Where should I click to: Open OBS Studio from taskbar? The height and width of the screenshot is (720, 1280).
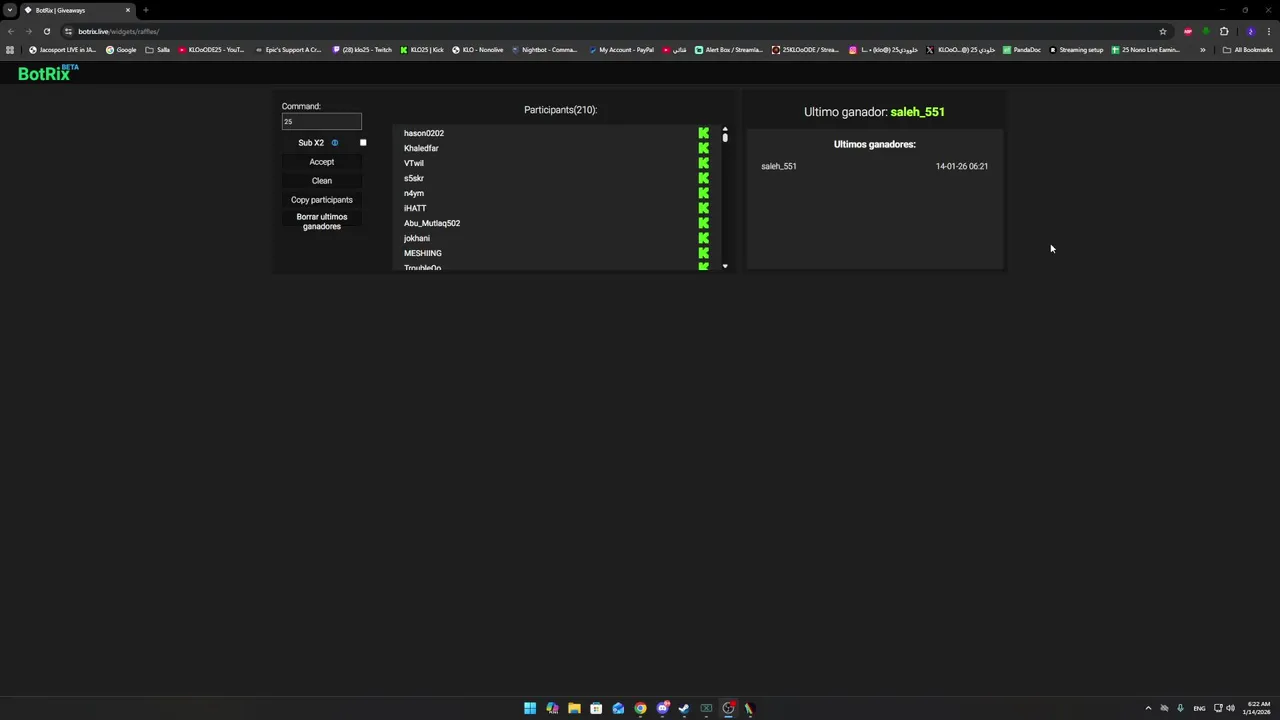coord(728,708)
